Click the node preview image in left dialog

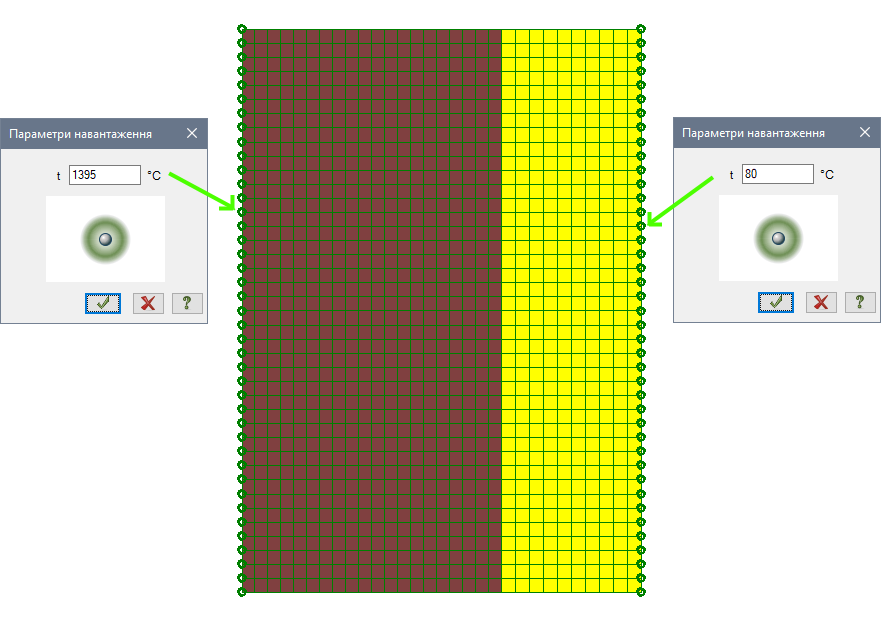tap(105, 238)
